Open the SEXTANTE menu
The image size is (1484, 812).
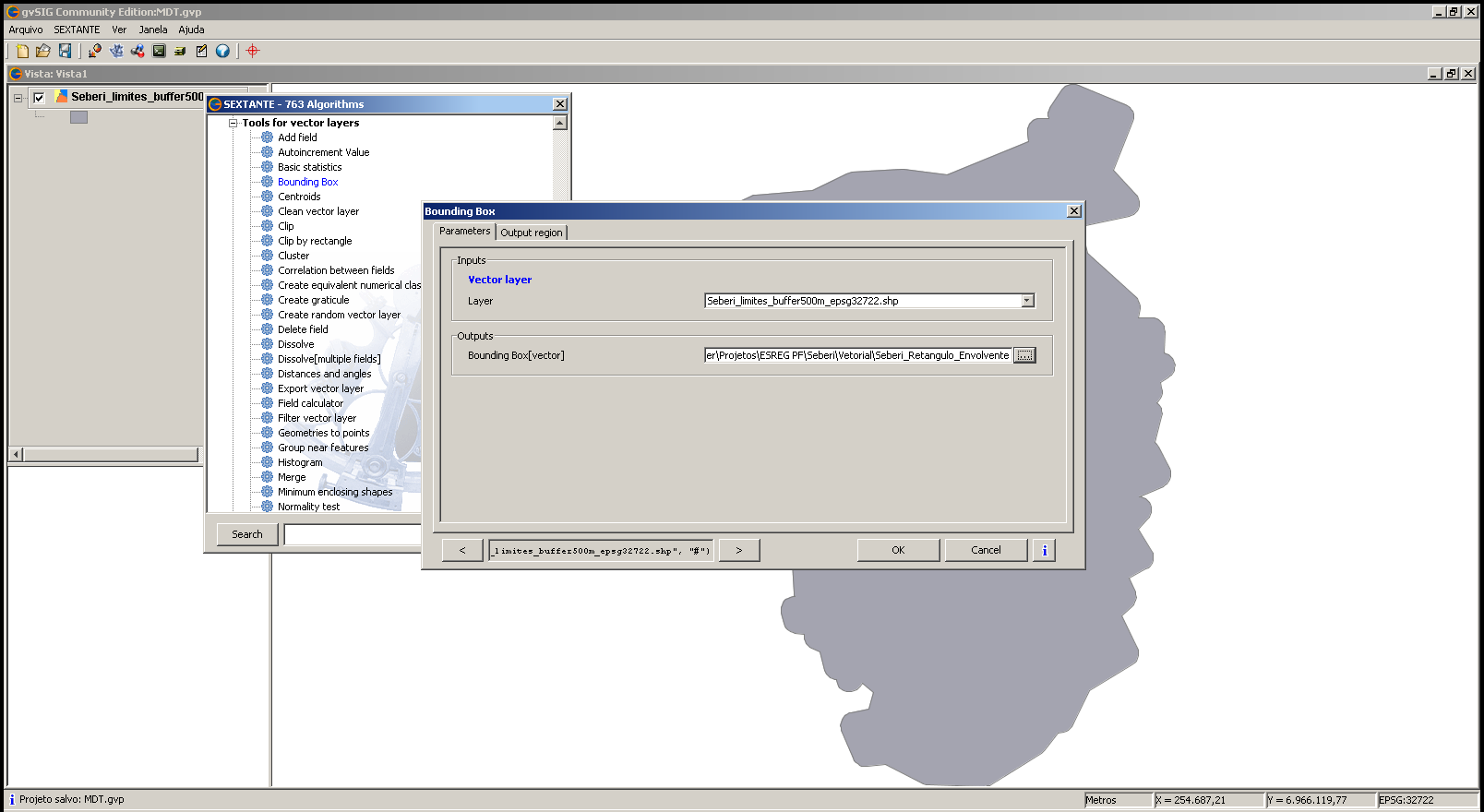(77, 30)
